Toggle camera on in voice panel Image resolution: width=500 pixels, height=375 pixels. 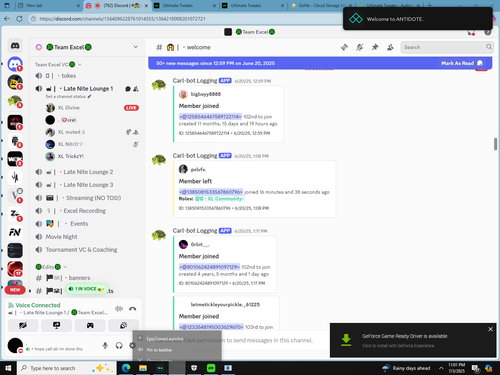tap(23, 325)
